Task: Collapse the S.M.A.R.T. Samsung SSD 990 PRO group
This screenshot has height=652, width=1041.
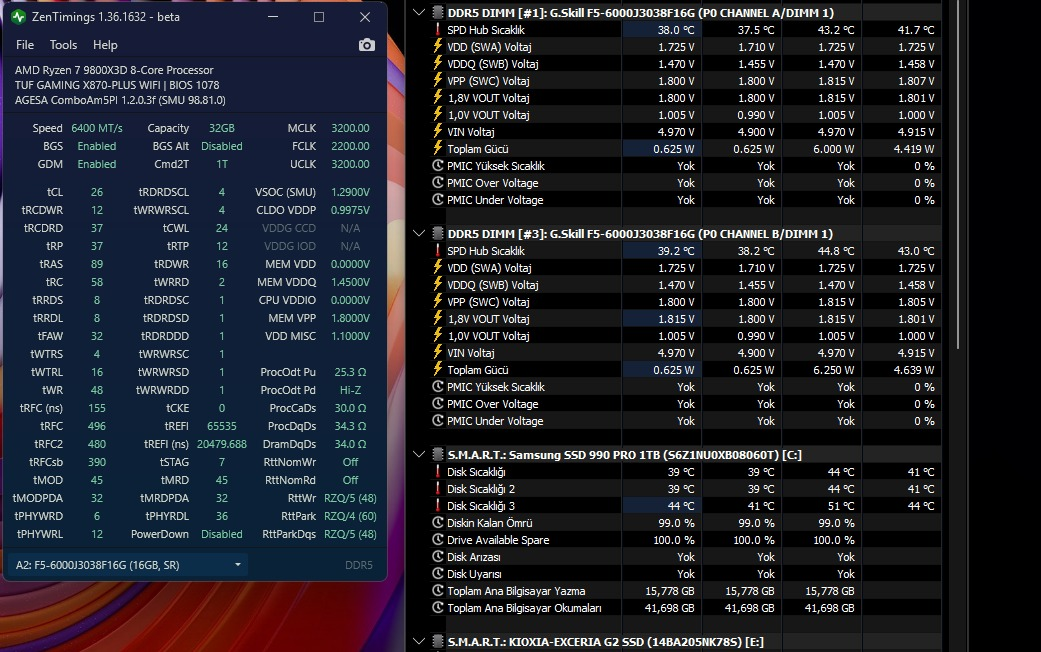Action: pyautogui.click(x=418, y=454)
